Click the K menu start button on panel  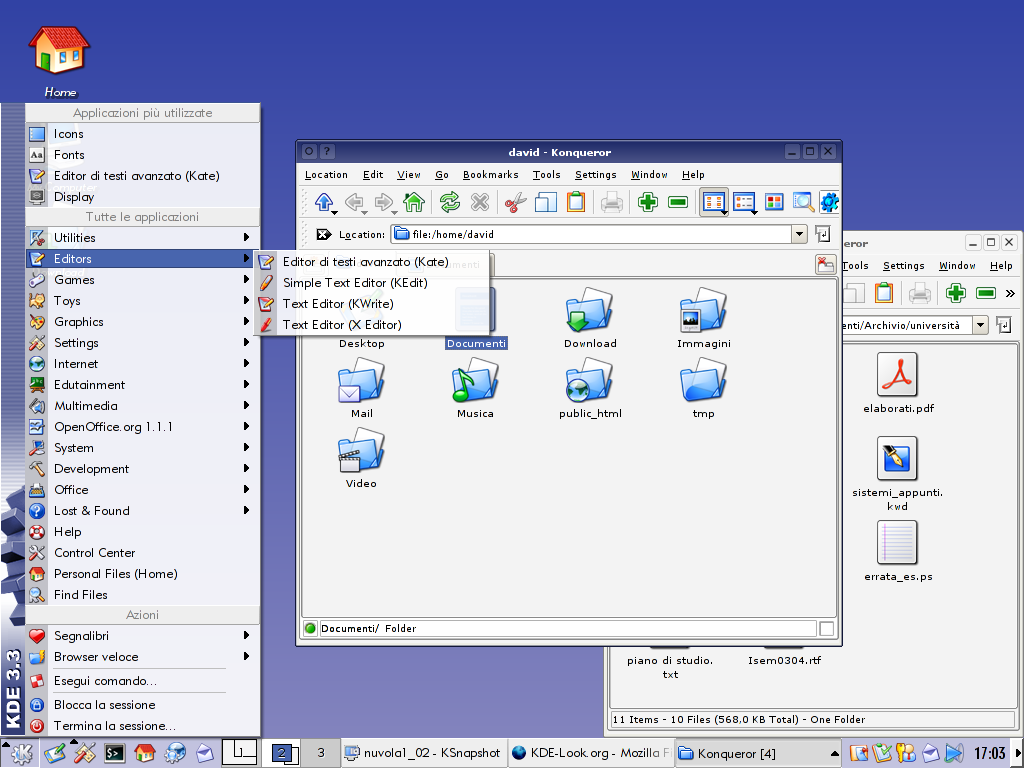point(22,753)
